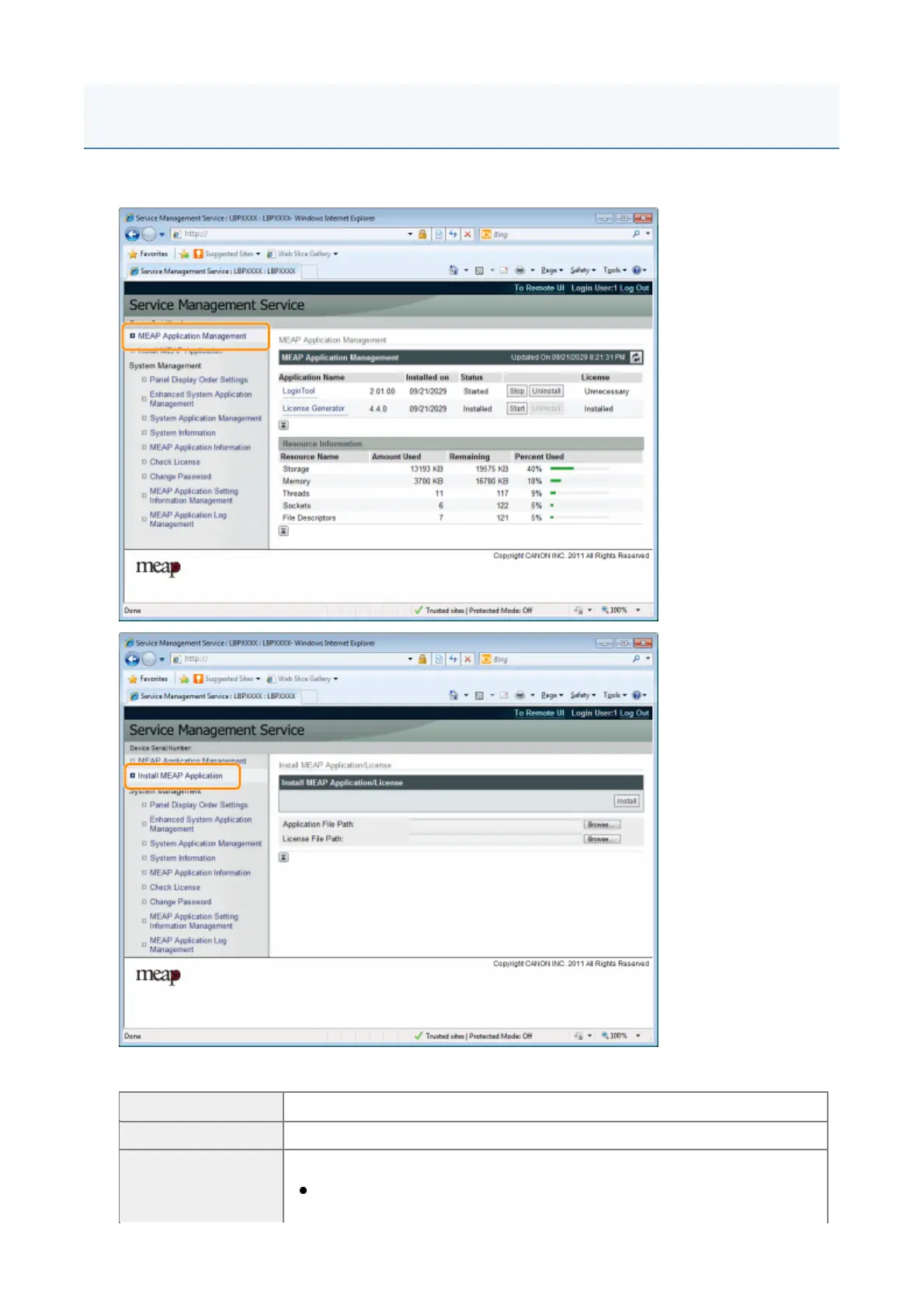Open the Safety menu in upper browser

[582, 270]
